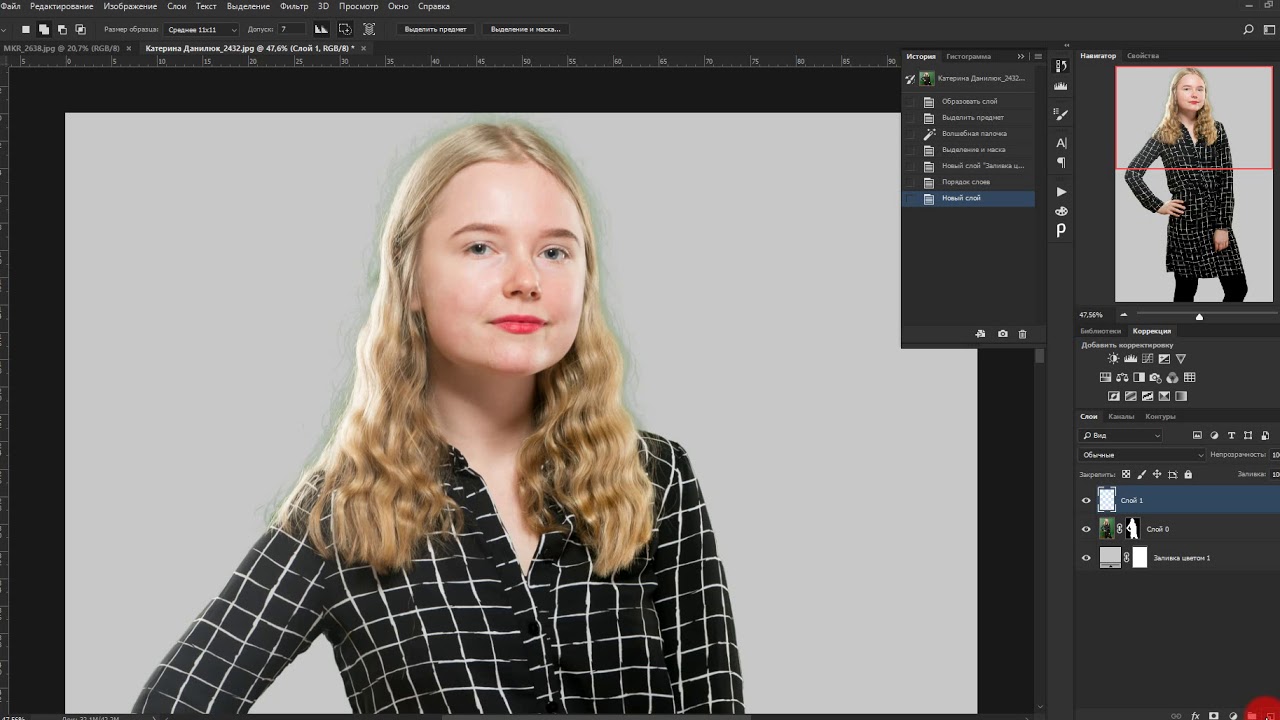This screenshot has height=720, width=1280.
Task: Select Add to selection mode icon
Action: click(44, 30)
